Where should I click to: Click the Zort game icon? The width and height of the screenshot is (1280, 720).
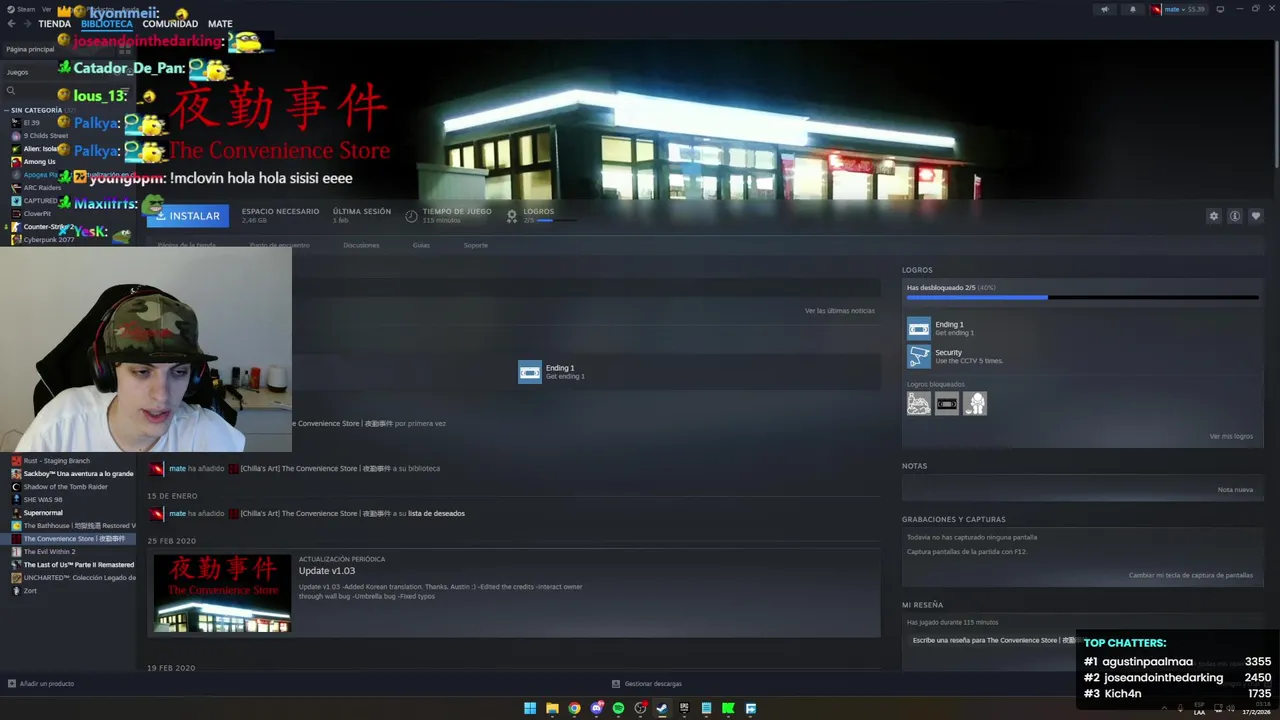pos(16,591)
